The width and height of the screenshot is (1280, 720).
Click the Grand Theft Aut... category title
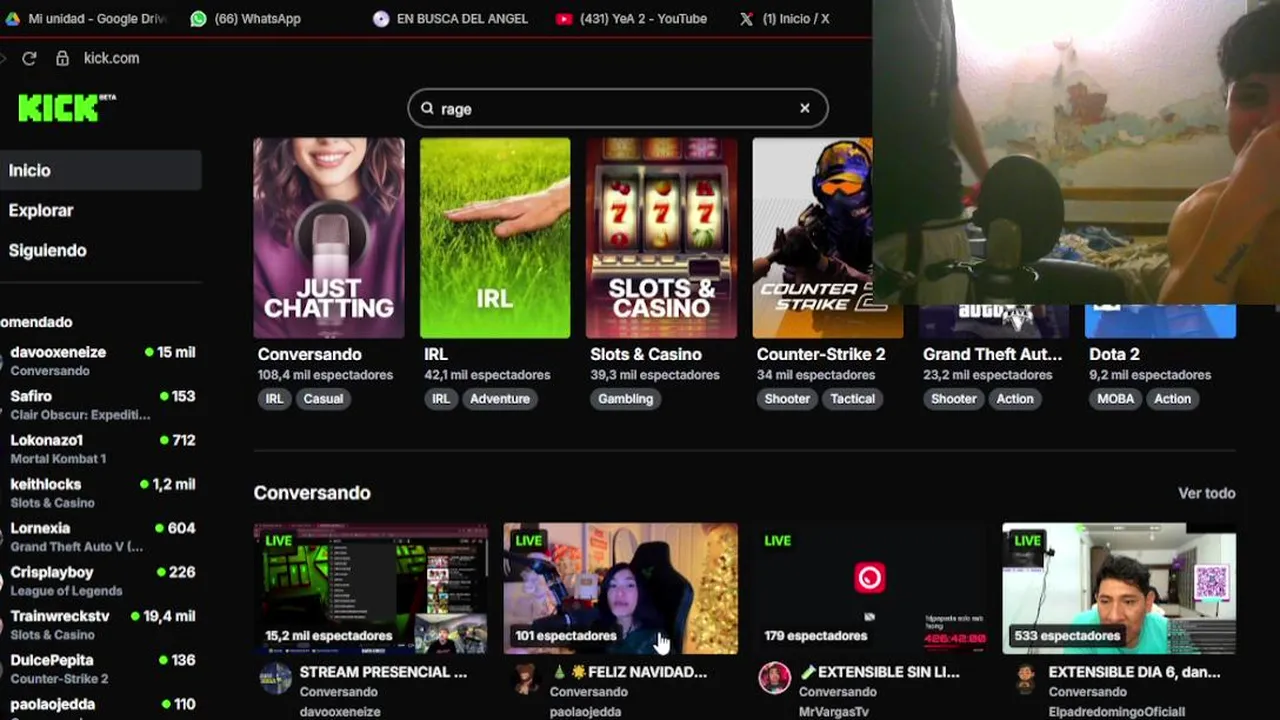(x=992, y=354)
